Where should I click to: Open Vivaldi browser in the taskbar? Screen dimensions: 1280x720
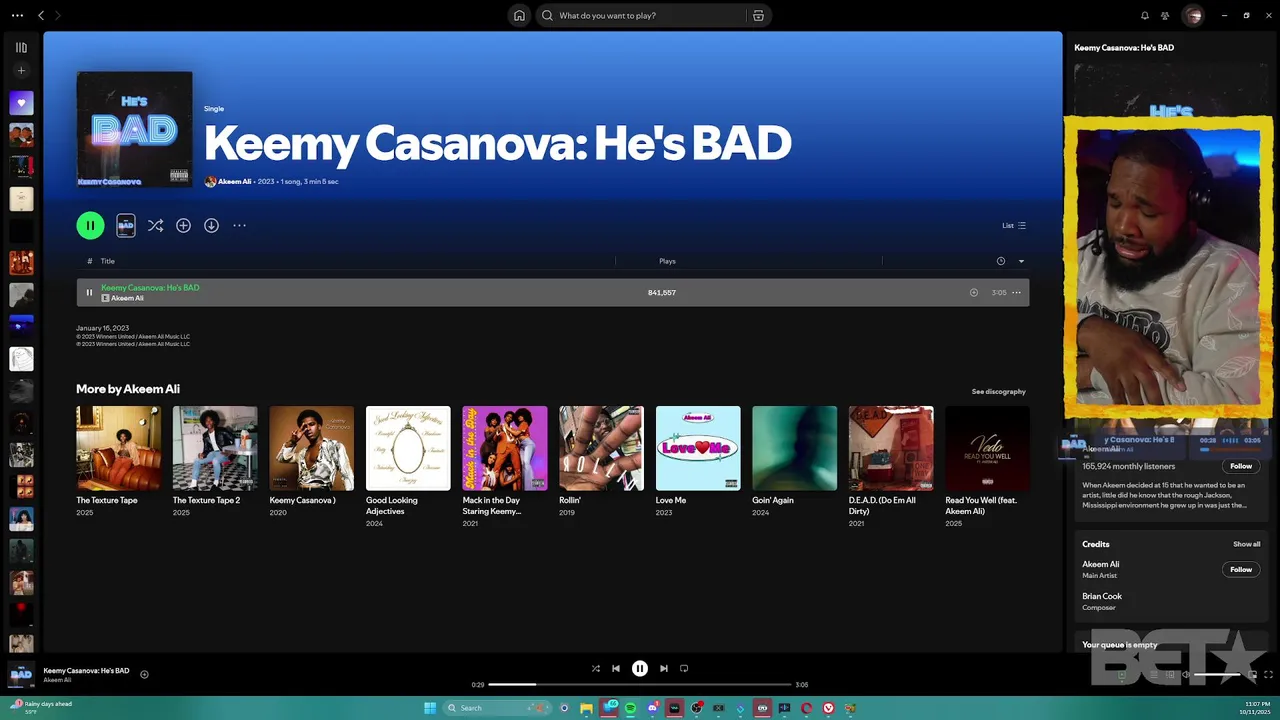click(828, 708)
